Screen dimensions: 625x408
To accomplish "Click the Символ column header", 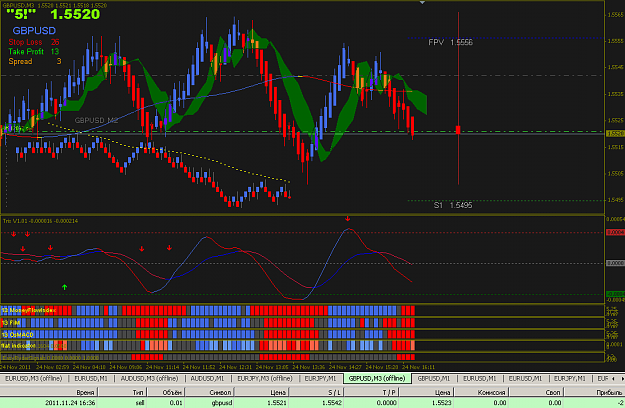I will 210,392.
